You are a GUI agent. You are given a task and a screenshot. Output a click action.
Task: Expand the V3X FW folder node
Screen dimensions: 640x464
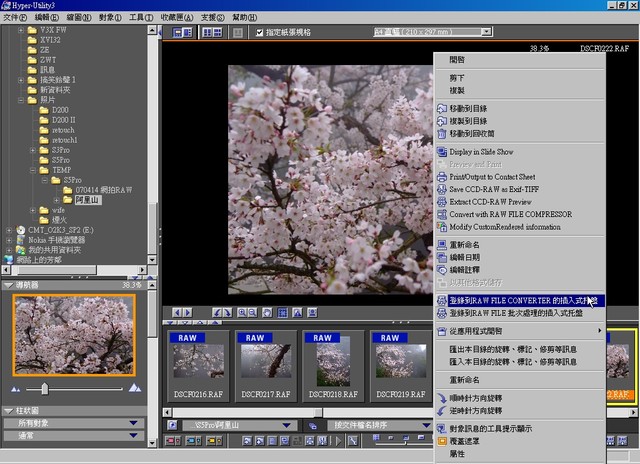pyautogui.click(x=21, y=30)
